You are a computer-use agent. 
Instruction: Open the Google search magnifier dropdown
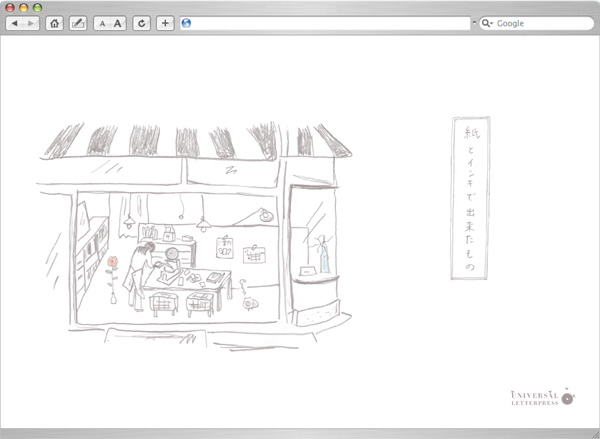click(x=487, y=23)
